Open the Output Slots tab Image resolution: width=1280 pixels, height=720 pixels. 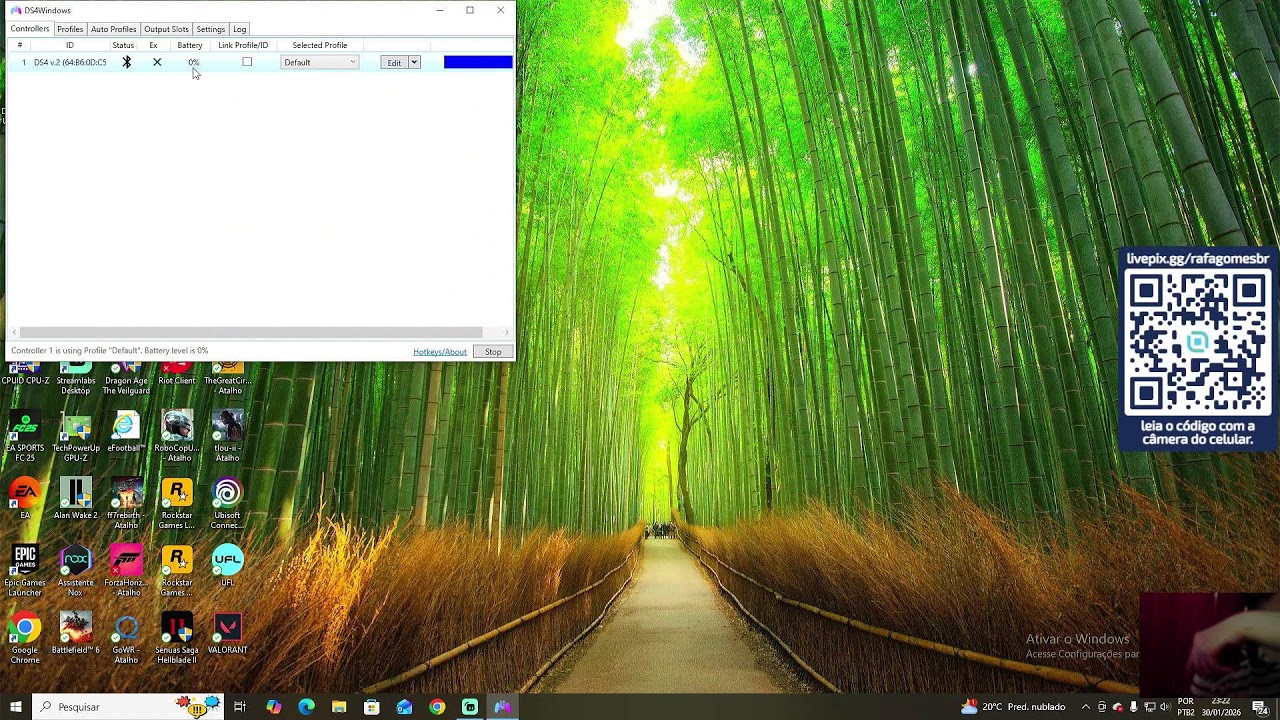click(166, 29)
